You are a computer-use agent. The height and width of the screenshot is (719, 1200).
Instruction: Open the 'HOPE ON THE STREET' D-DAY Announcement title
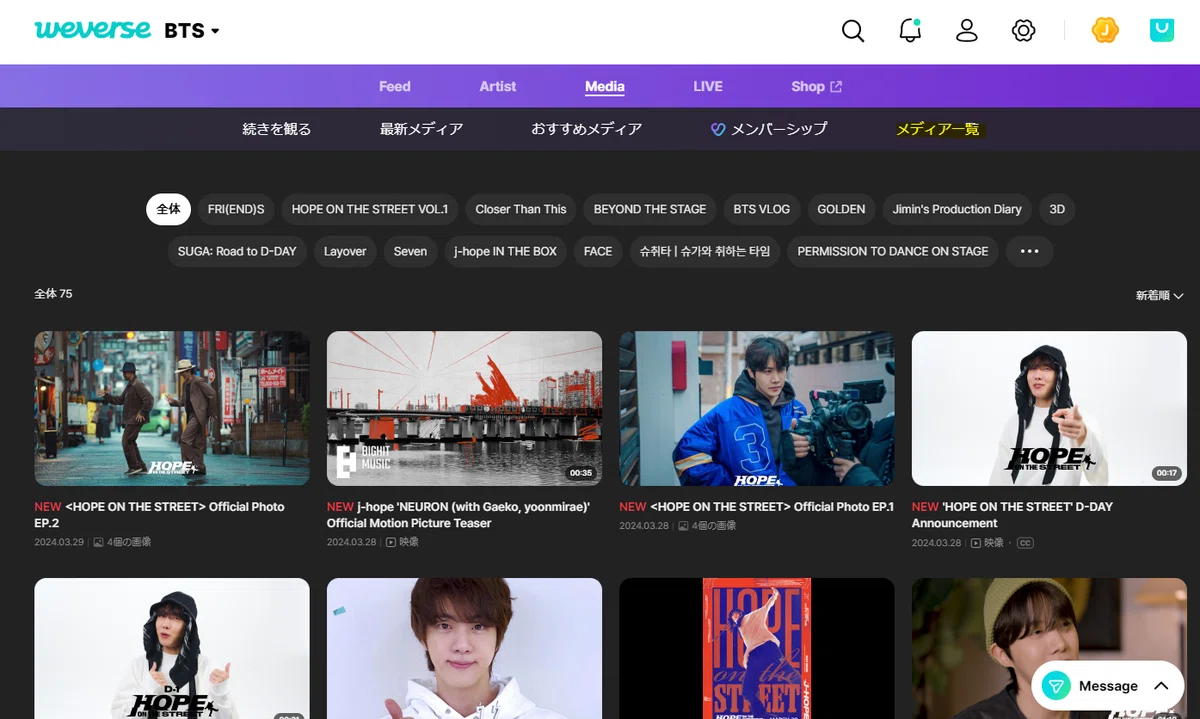1012,515
